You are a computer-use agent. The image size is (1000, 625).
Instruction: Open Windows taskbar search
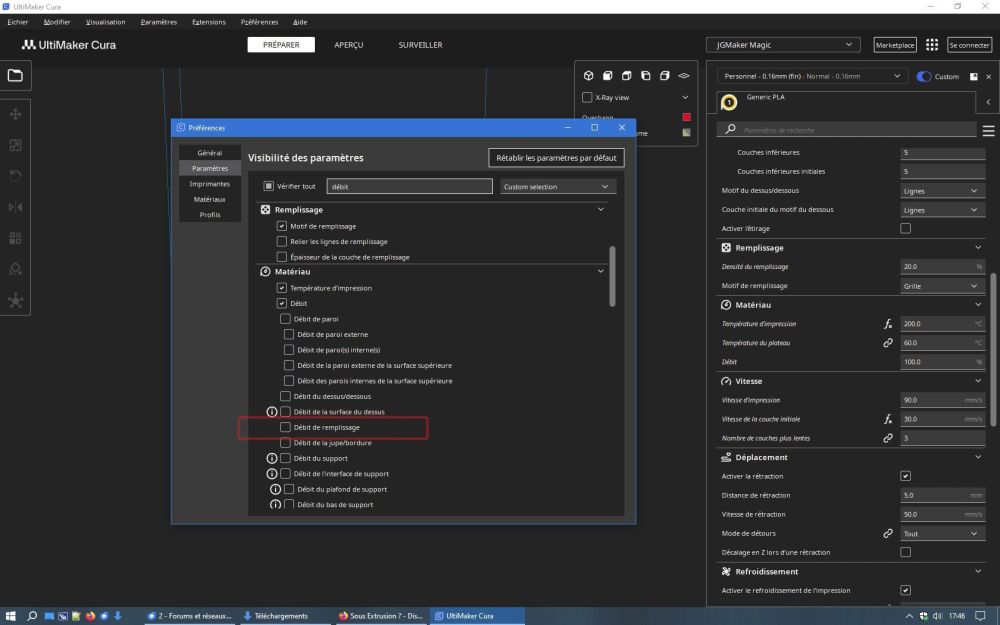pos(32,616)
